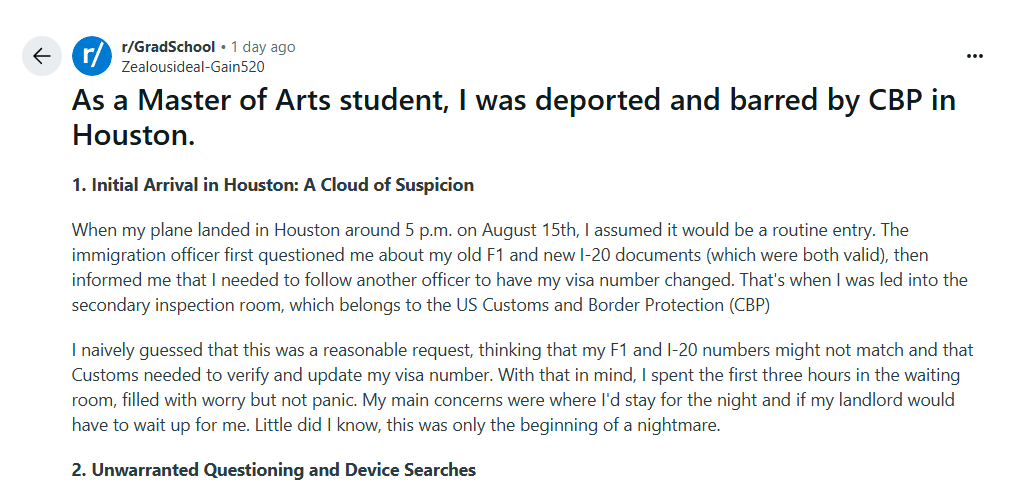Click the "2. Unwarranted Questioning and Device Searches" heading
Image resolution: width=1014 pixels, height=494 pixels.
tap(274, 469)
